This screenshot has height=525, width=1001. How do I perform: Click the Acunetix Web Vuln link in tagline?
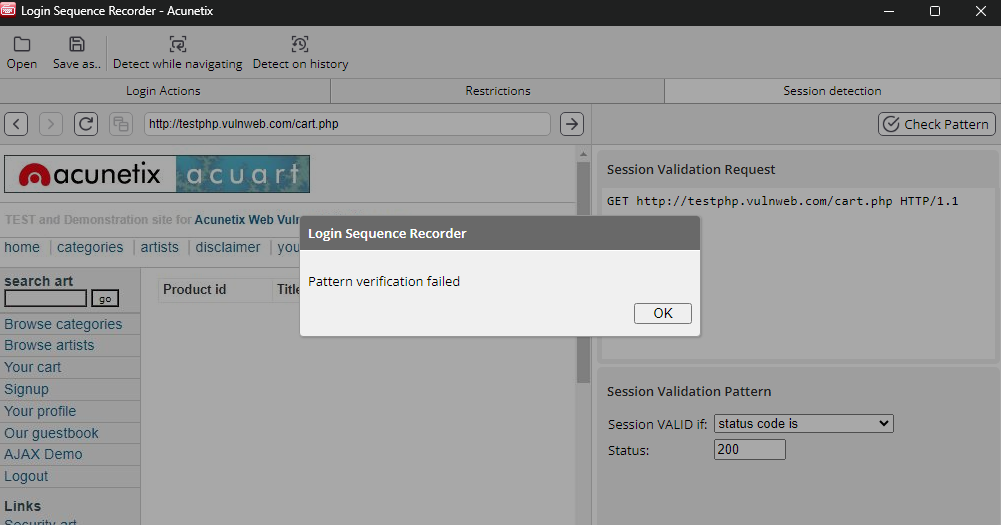247,220
